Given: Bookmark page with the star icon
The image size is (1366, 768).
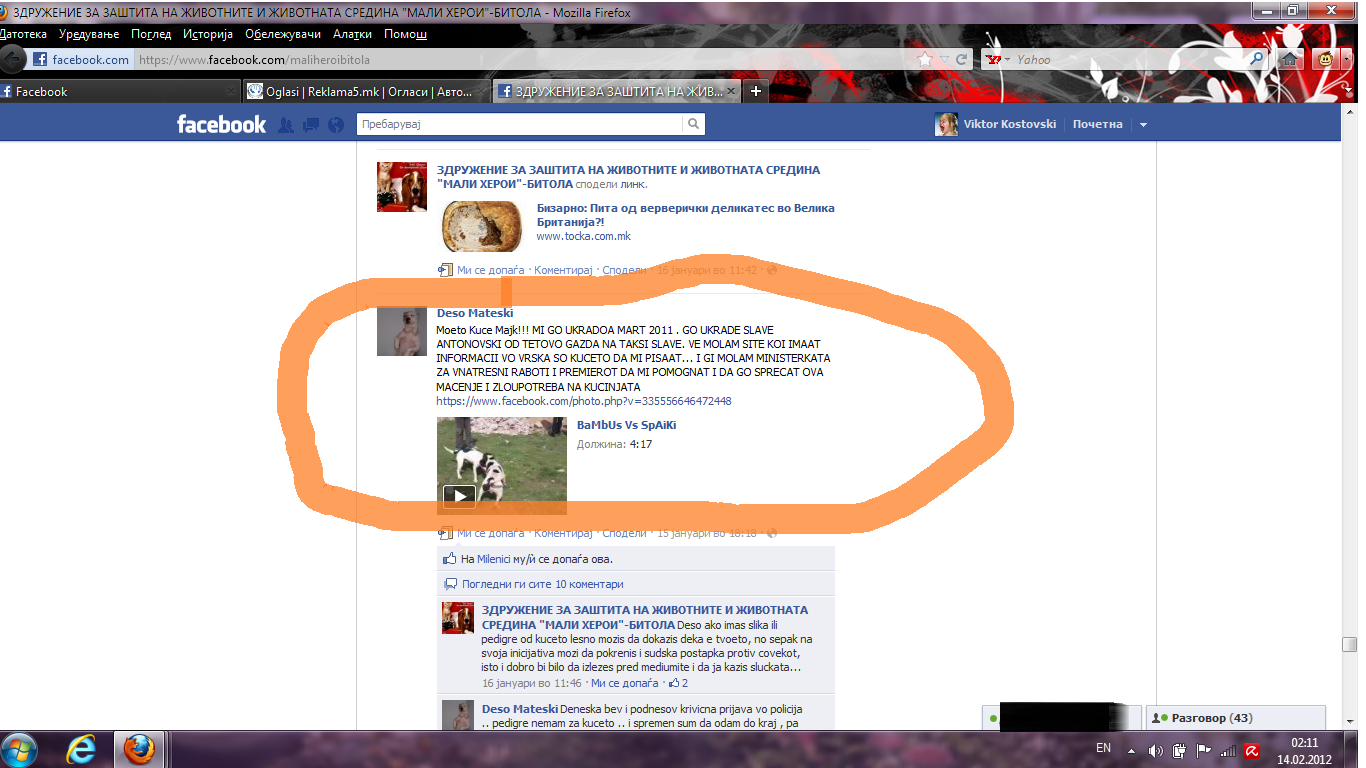Looking at the screenshot, I should [925, 60].
